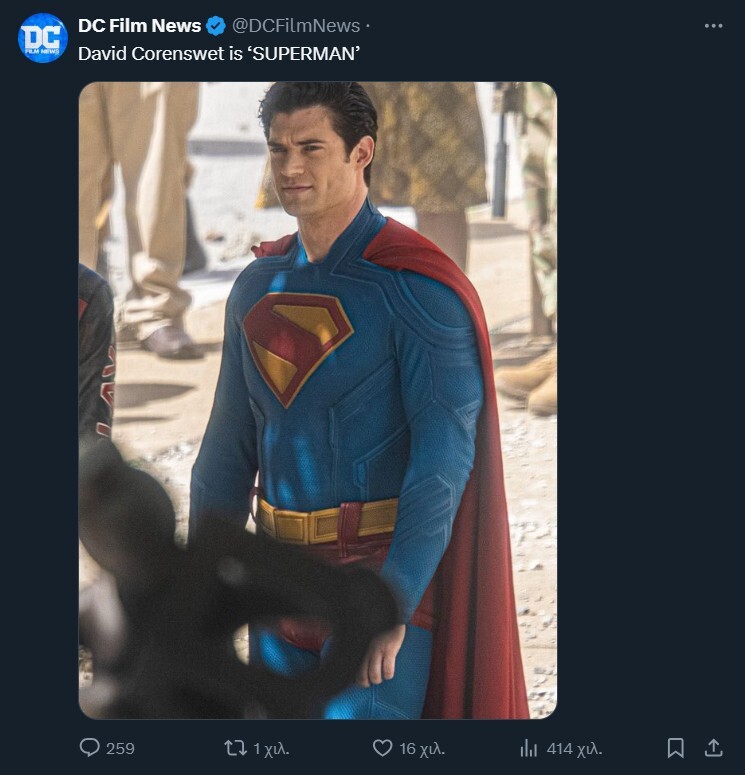Open the Superman photo in full view

(317, 400)
